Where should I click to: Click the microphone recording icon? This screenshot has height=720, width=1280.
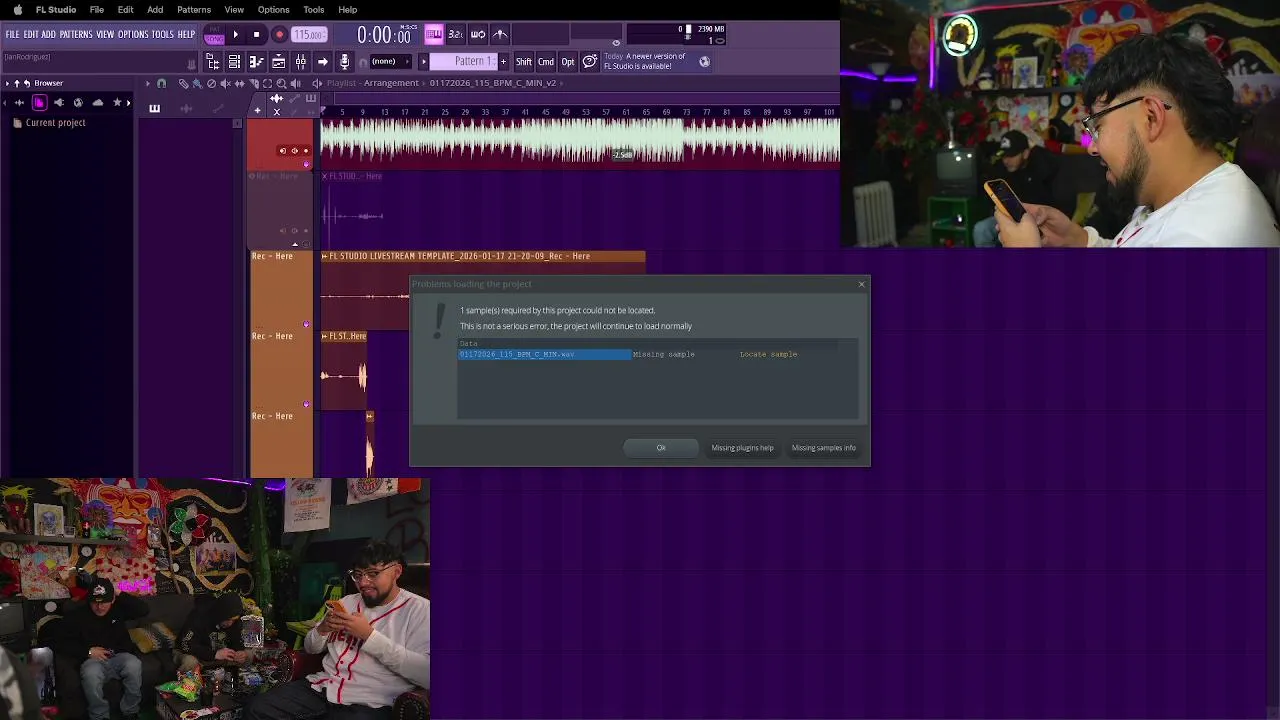344,62
